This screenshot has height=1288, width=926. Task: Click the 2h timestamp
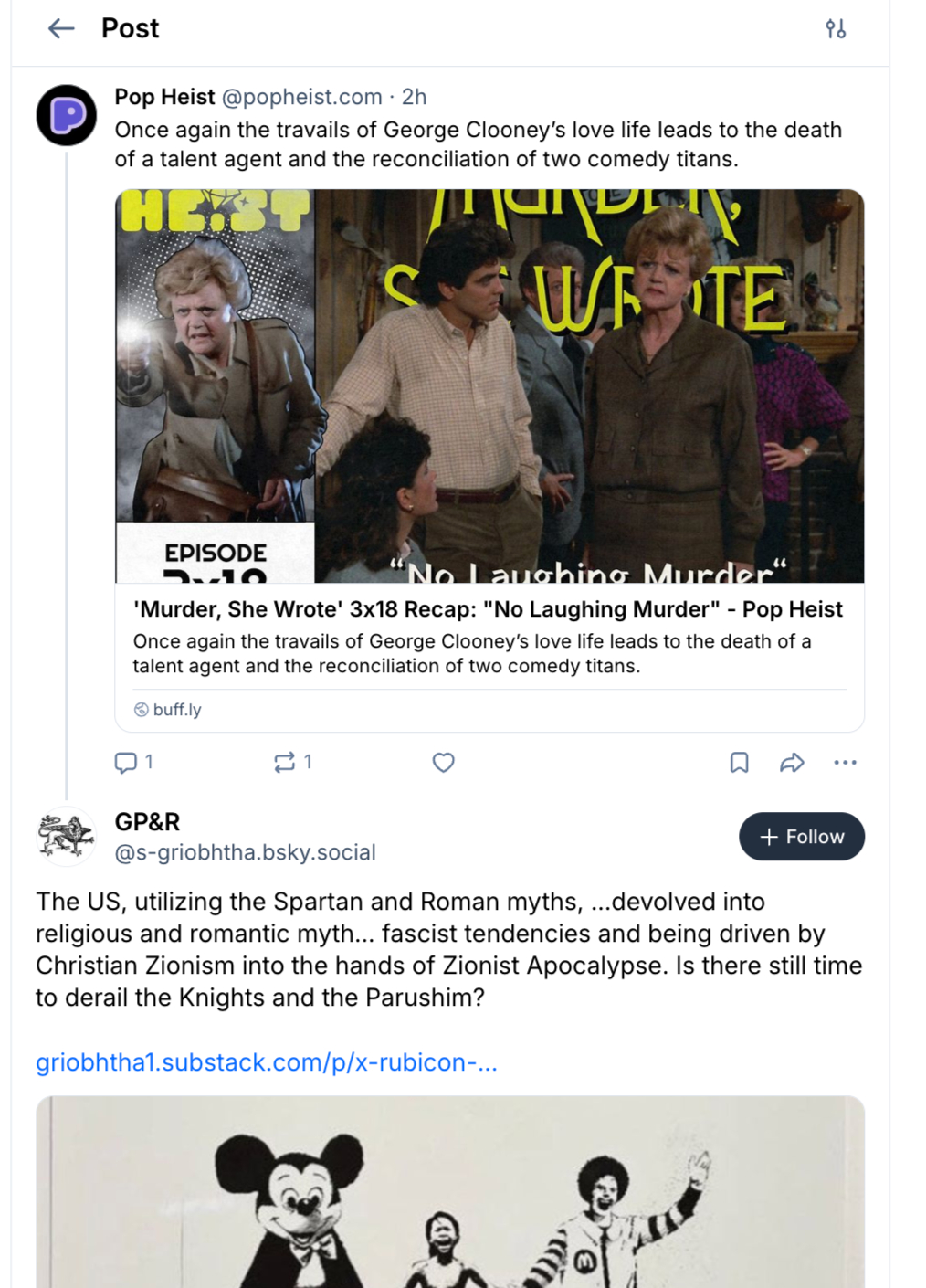pyautogui.click(x=415, y=97)
